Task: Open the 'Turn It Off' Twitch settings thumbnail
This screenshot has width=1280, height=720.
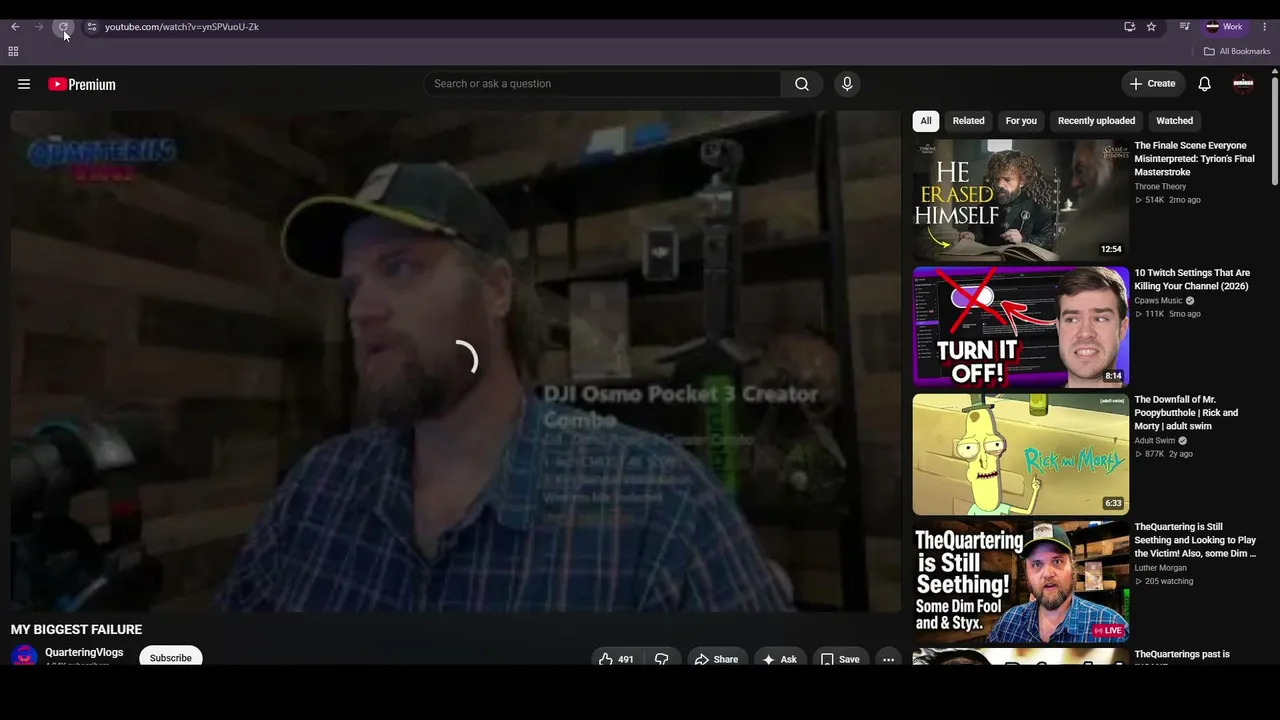Action: coord(1021,327)
